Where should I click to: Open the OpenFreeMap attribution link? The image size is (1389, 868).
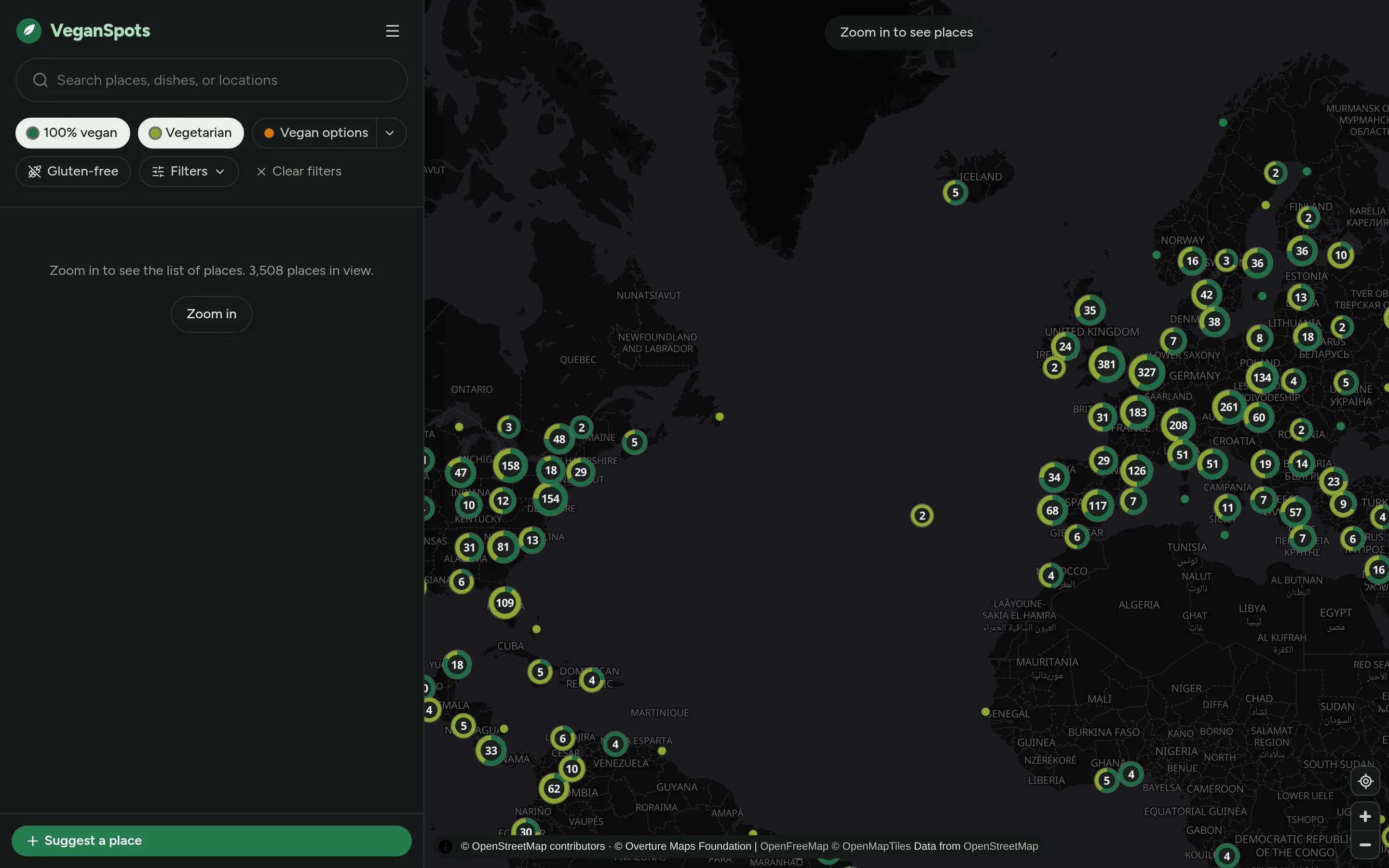coord(794,846)
